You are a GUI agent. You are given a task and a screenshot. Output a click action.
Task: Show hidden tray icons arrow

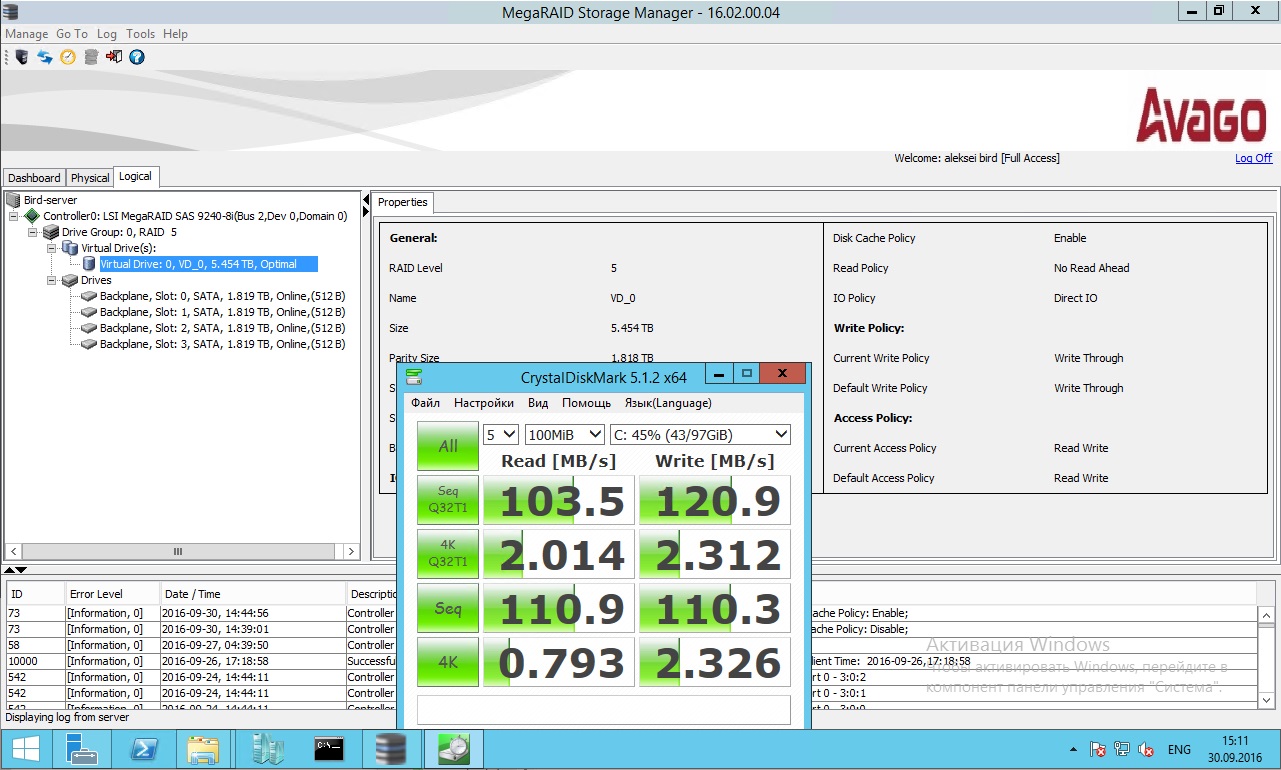[x=1072, y=749]
